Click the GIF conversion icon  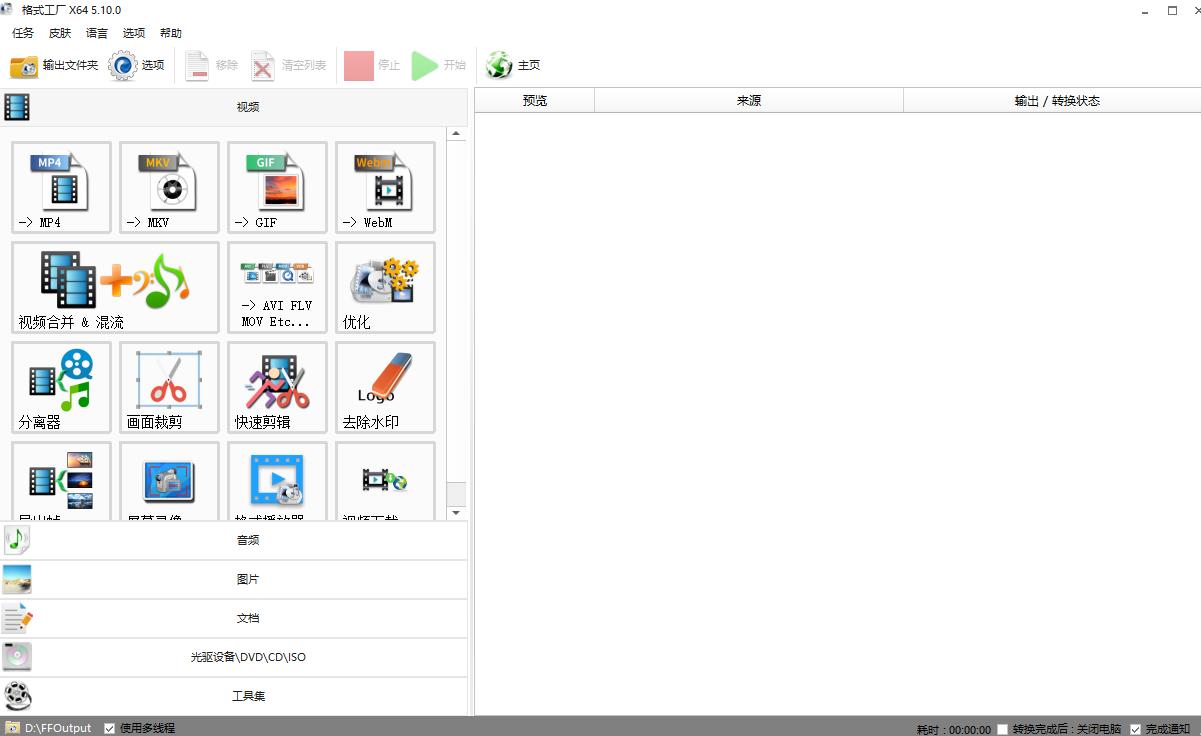pos(277,187)
